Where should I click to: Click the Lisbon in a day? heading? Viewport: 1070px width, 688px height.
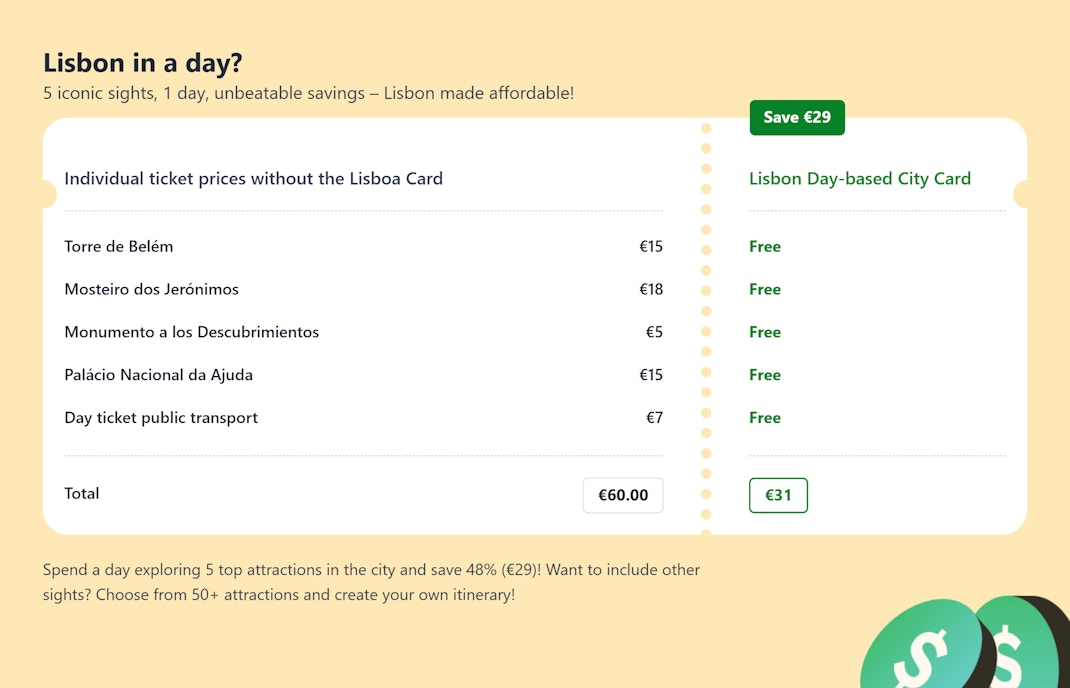point(143,63)
